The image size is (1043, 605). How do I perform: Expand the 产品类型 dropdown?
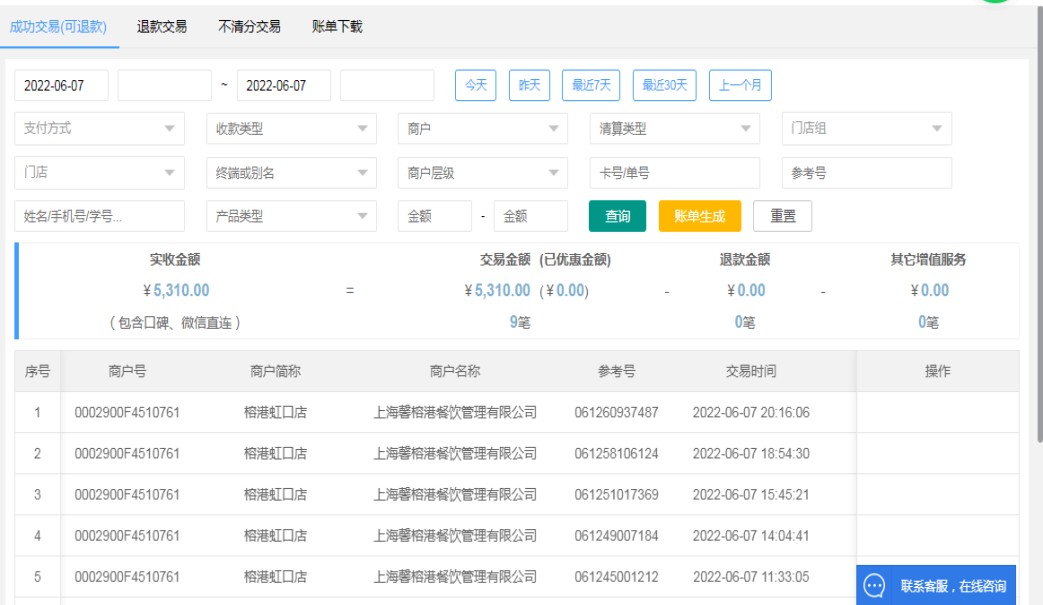pos(291,216)
